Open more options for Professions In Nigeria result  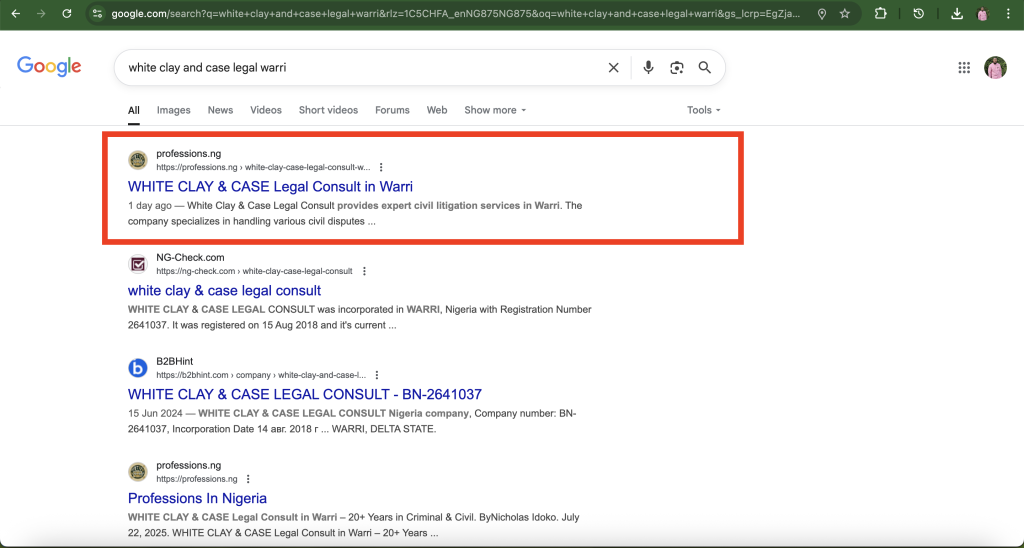click(x=248, y=479)
